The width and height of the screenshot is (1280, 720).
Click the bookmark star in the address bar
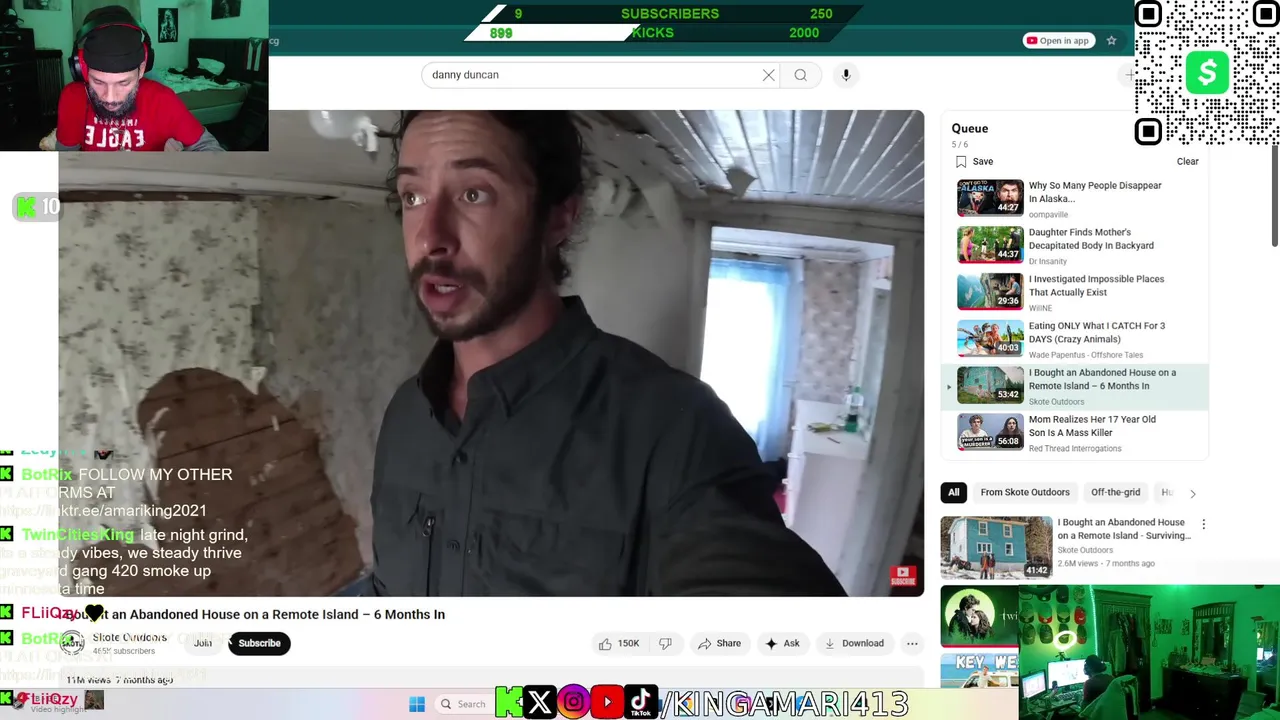click(x=1111, y=41)
